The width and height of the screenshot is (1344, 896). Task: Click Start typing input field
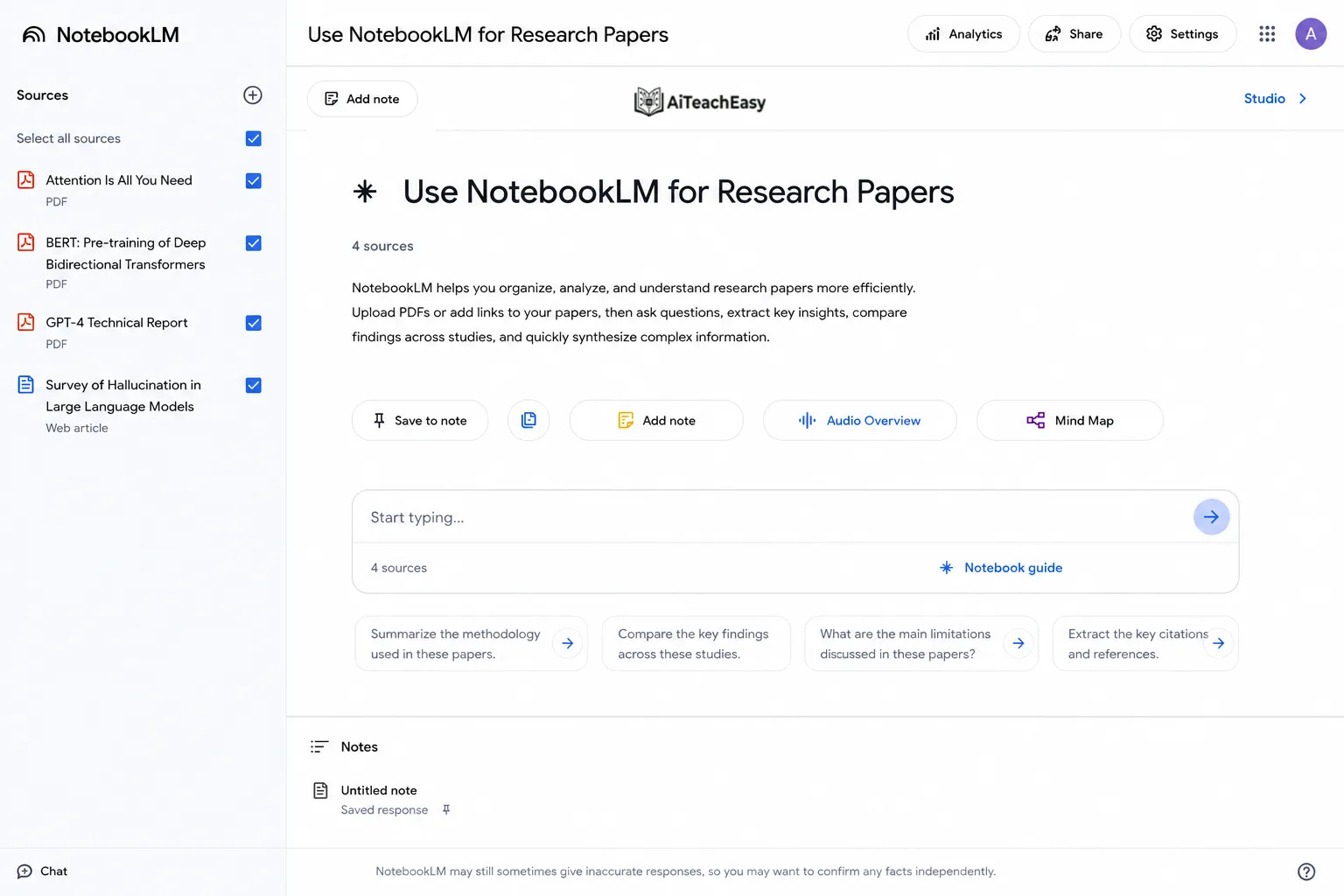click(x=774, y=517)
